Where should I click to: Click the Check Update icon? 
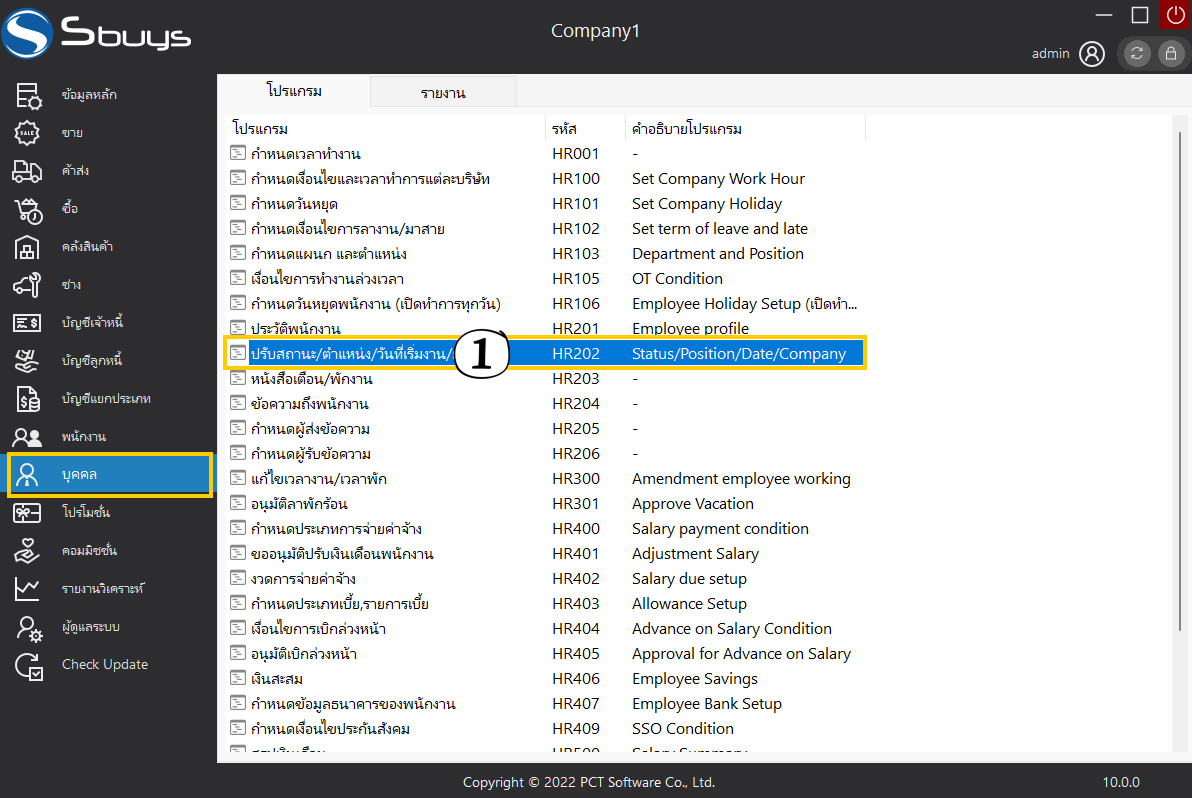tap(28, 665)
